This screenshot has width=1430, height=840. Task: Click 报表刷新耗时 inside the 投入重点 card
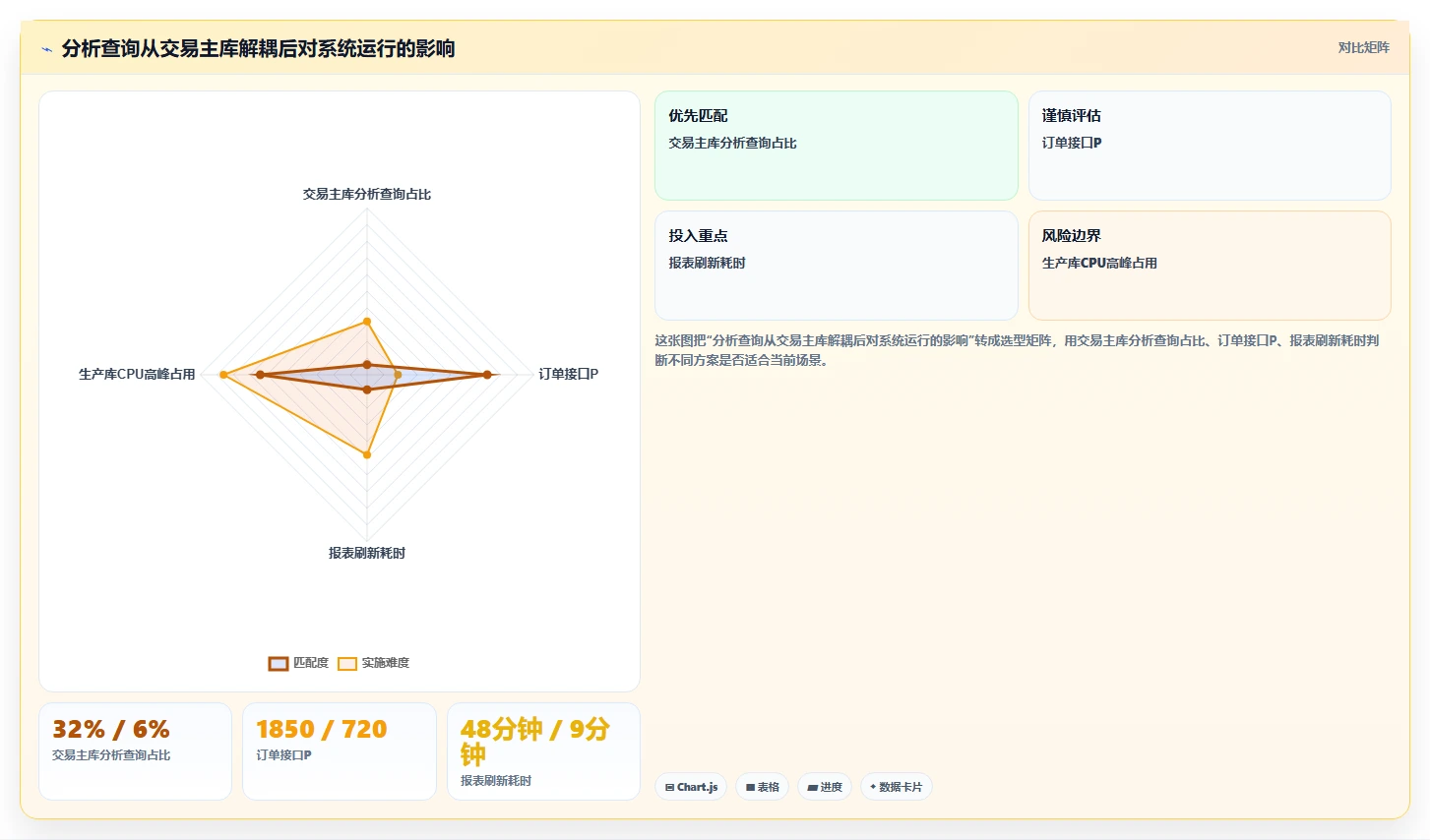707,264
